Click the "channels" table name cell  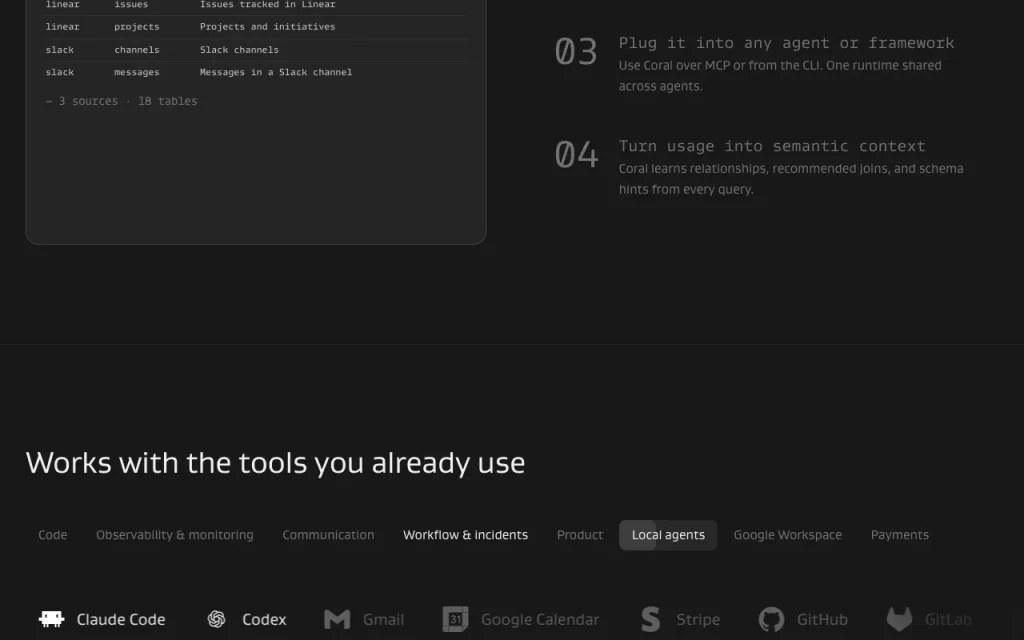(136, 50)
